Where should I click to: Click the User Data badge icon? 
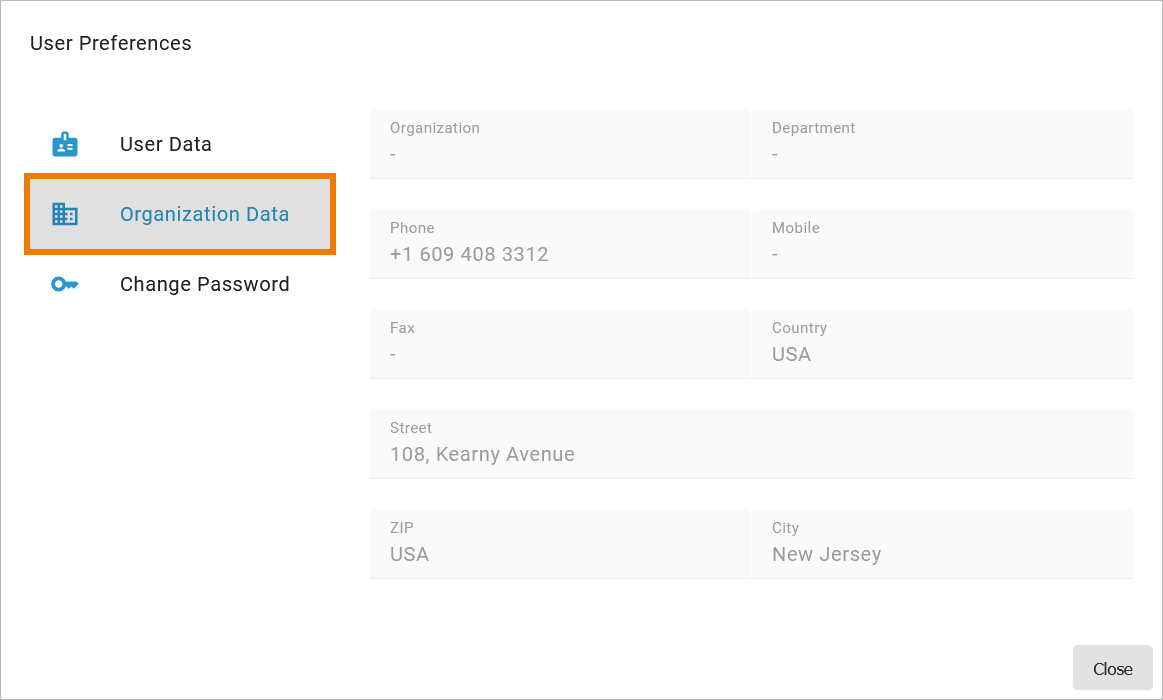(x=65, y=144)
